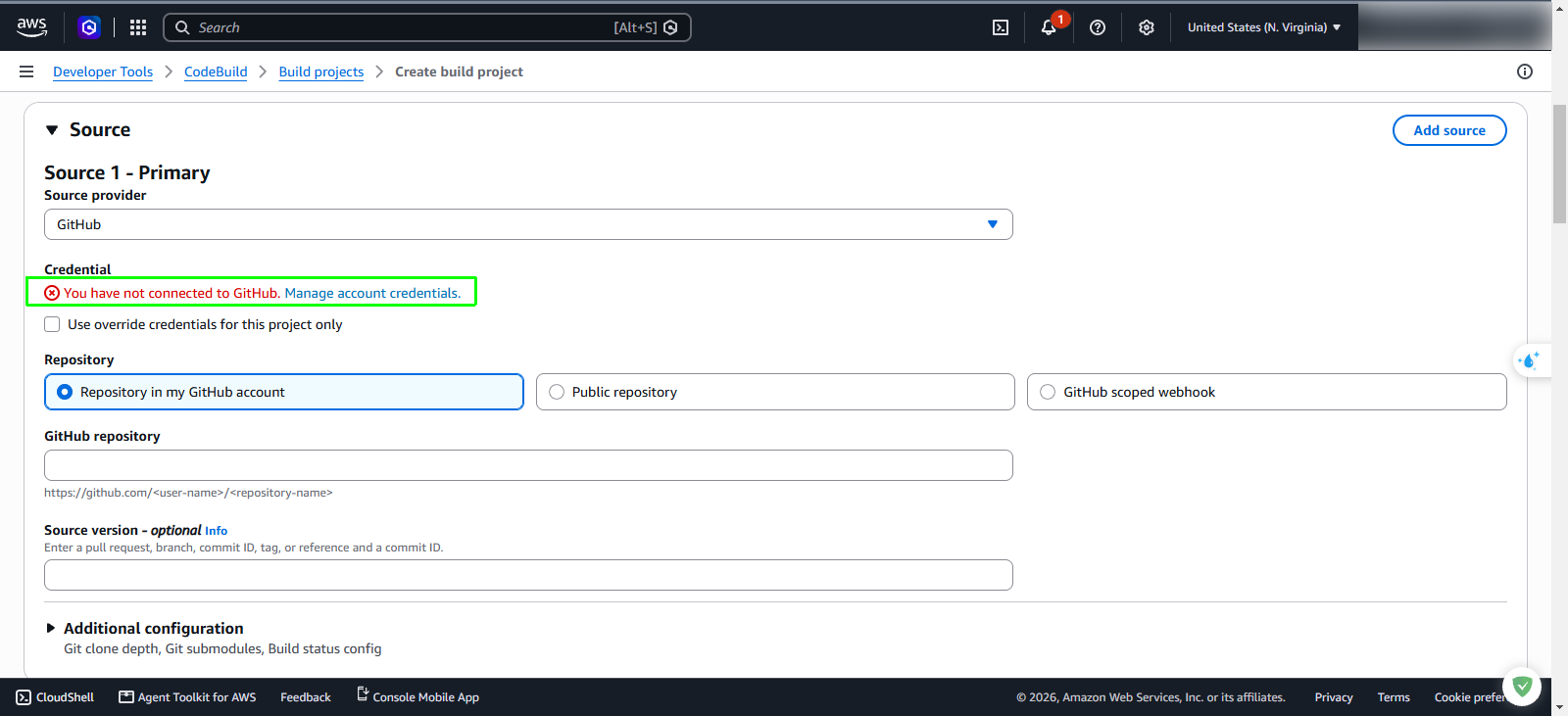
Task: Open notifications bell icon
Action: point(1049,27)
